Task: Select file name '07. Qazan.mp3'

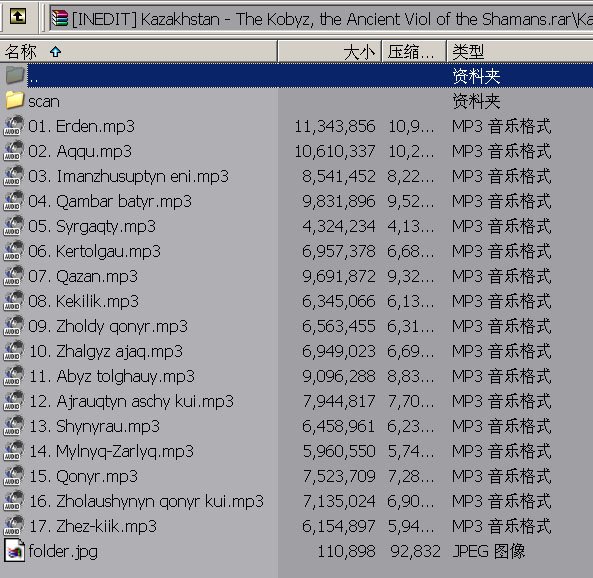Action: [83, 276]
